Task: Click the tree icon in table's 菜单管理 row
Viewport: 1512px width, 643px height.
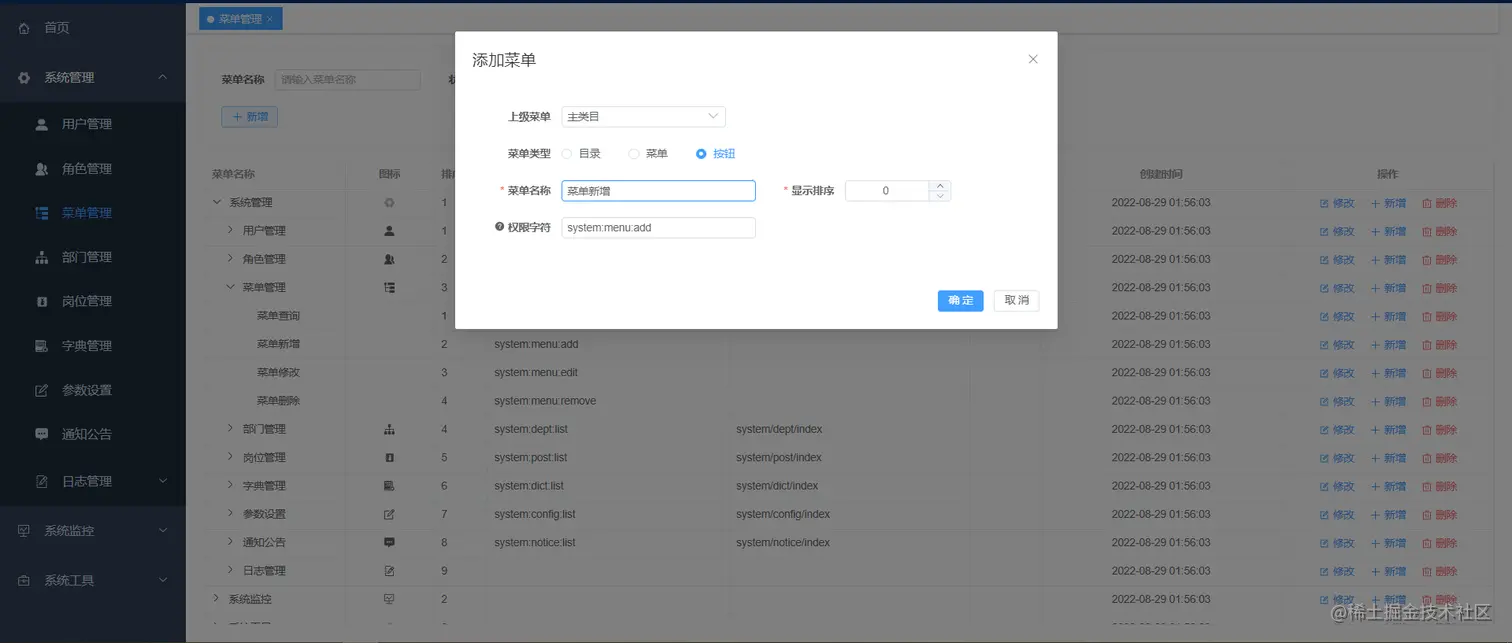Action: click(x=390, y=288)
